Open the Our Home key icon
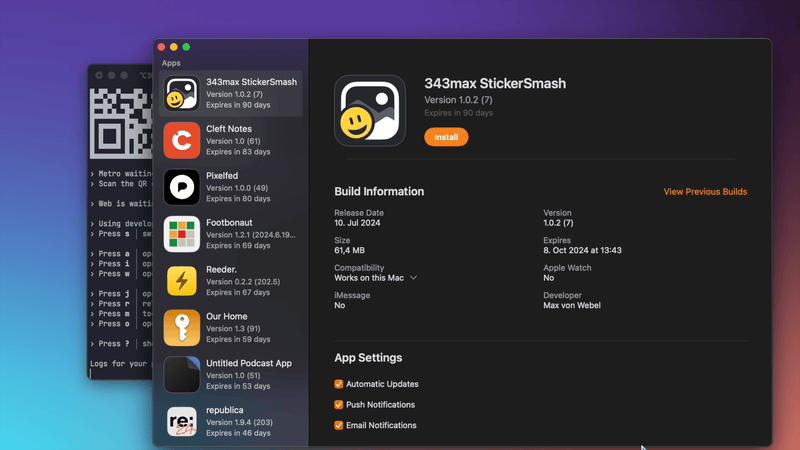Screen dimensions: 800x450 point(182,328)
